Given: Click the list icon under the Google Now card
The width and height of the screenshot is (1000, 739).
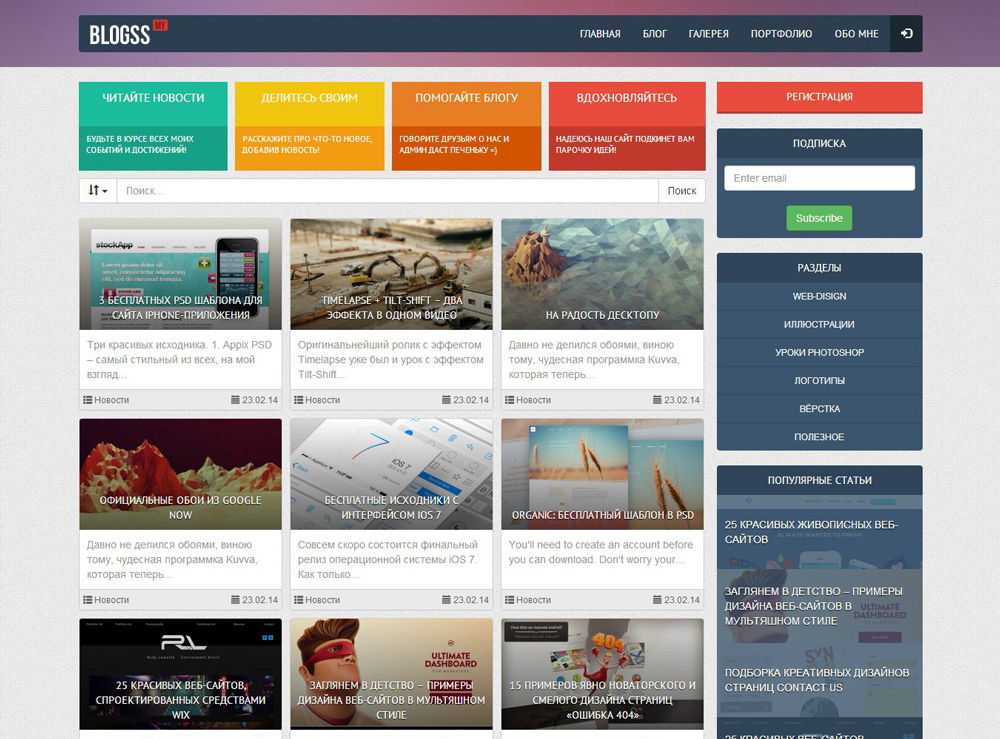Looking at the screenshot, I should pos(87,600).
